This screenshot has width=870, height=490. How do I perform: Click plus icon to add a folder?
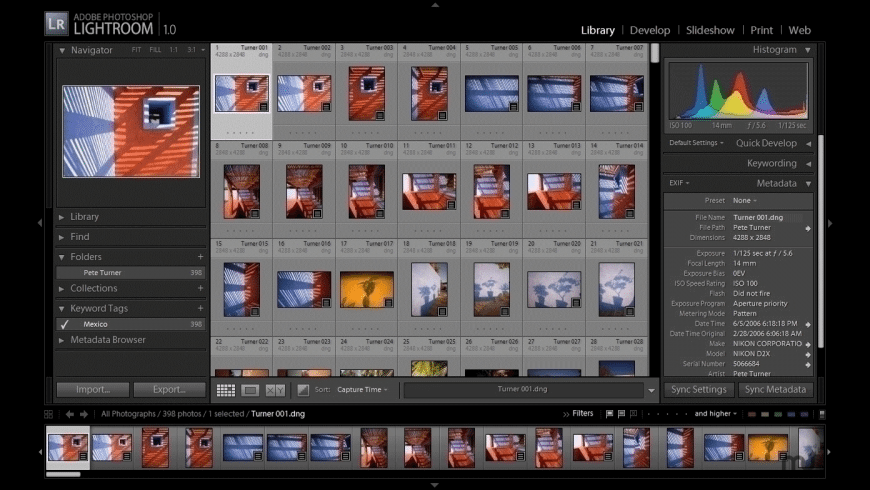[x=200, y=257]
